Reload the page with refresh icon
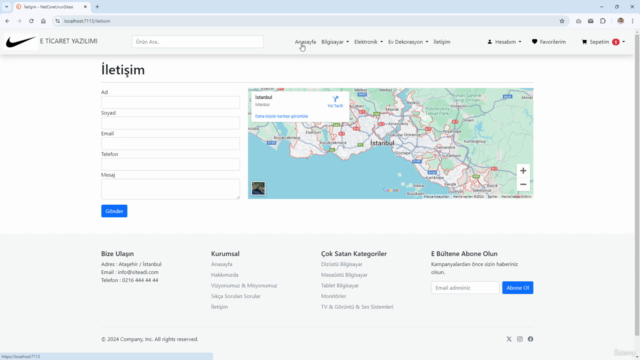640x360 pixels. click(x=31, y=21)
